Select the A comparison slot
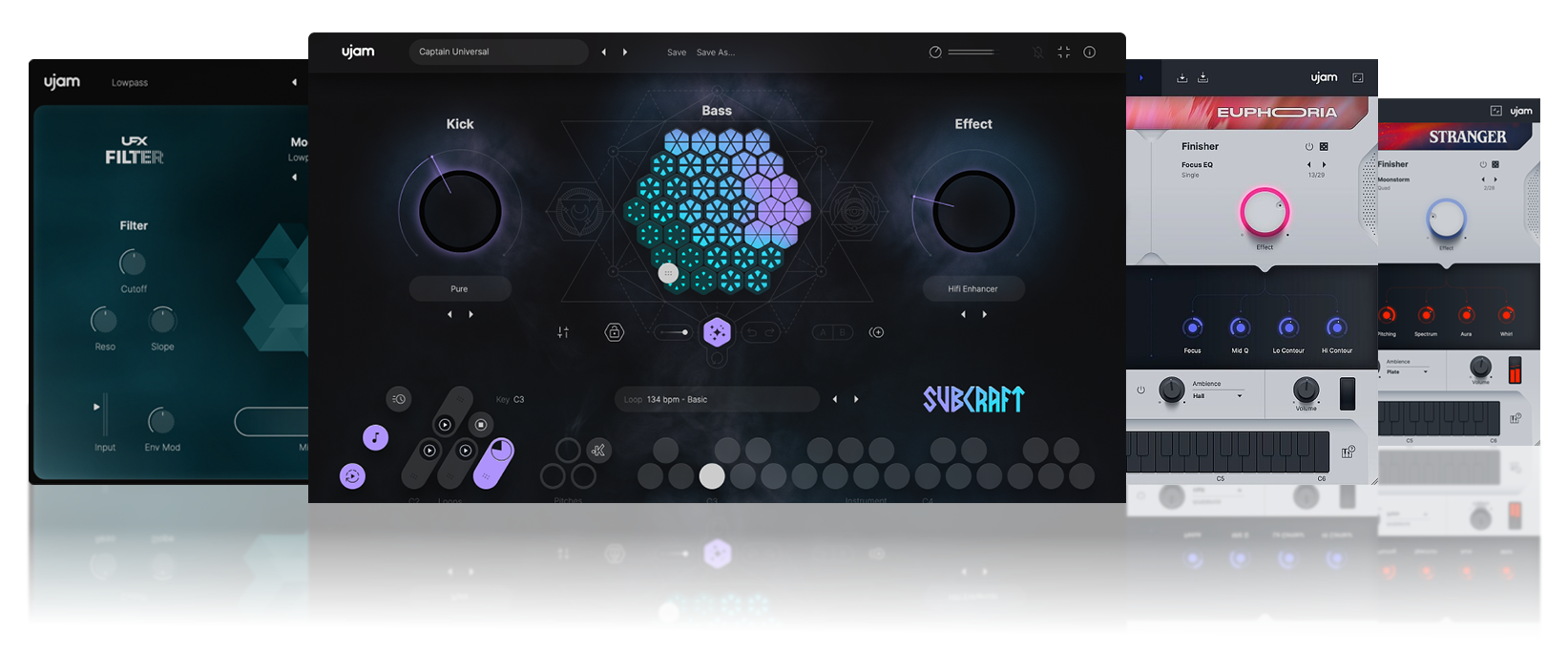This screenshot has height=653, width=1568. coord(823,332)
